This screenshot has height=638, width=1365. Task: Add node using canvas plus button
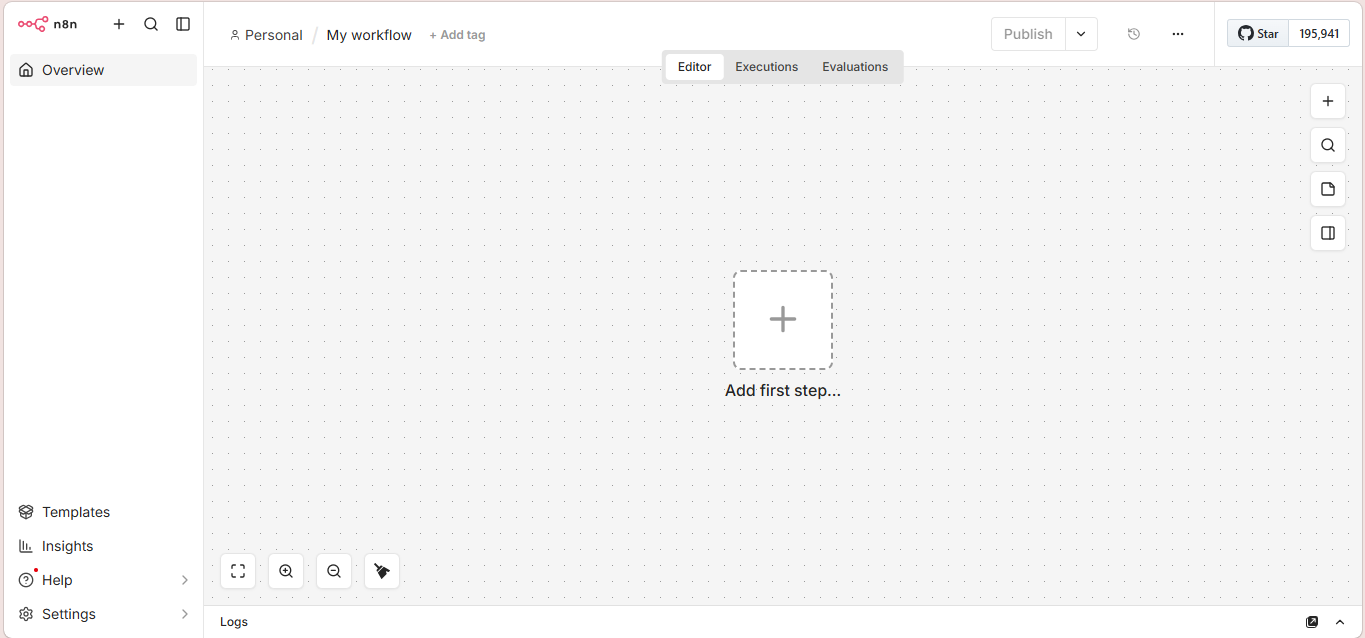point(1328,101)
